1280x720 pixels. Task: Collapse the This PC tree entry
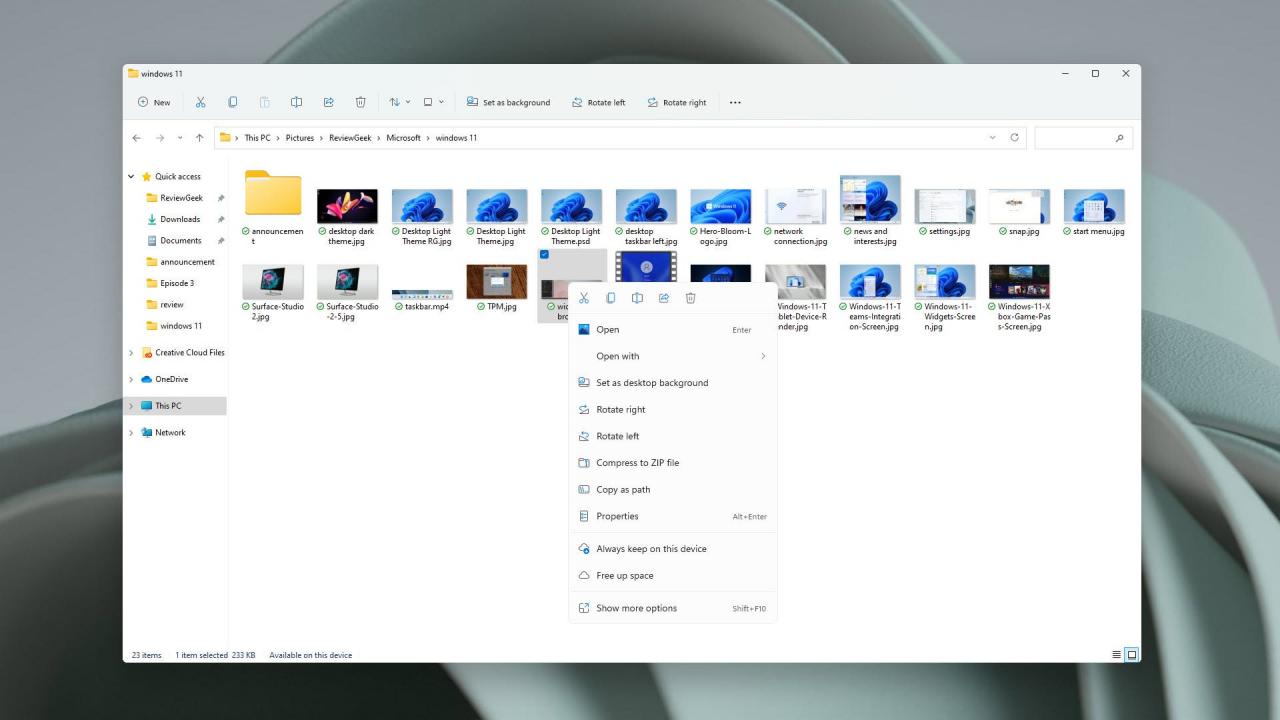pos(131,405)
